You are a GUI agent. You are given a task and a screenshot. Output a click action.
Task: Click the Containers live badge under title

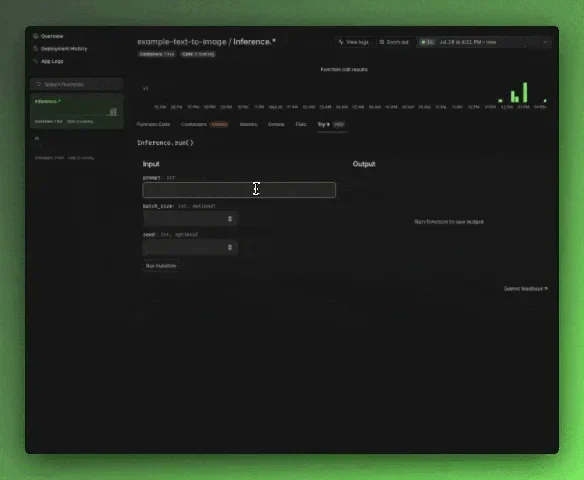click(157, 54)
